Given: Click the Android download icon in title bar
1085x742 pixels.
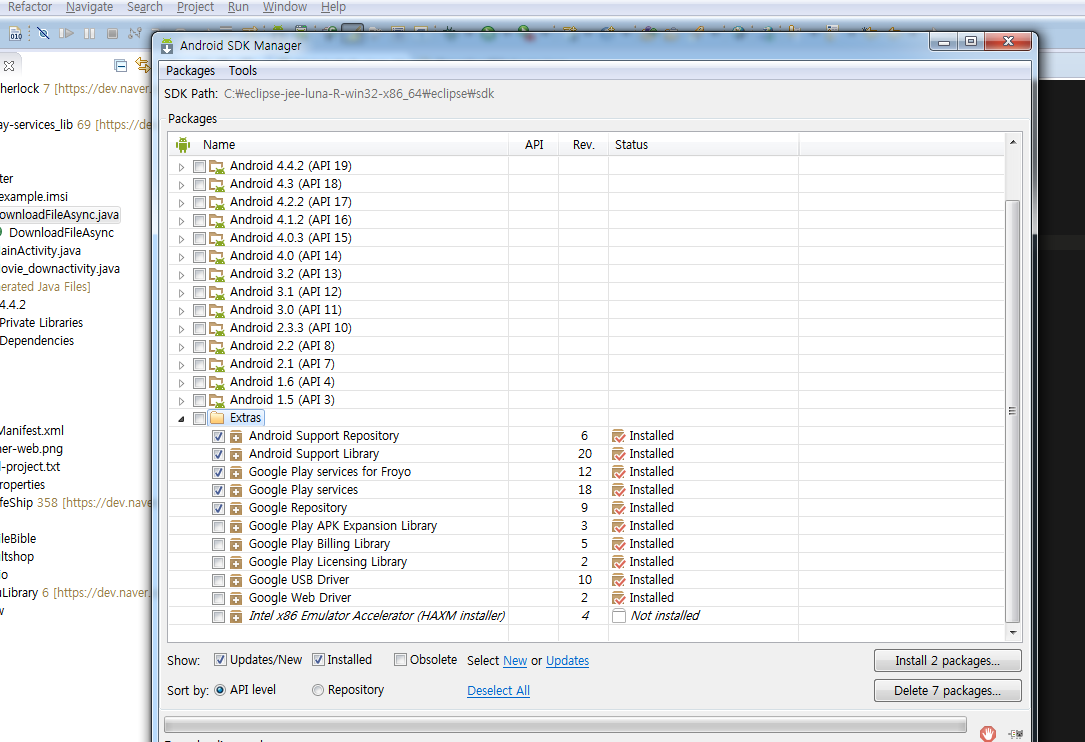Looking at the screenshot, I should (167, 46).
